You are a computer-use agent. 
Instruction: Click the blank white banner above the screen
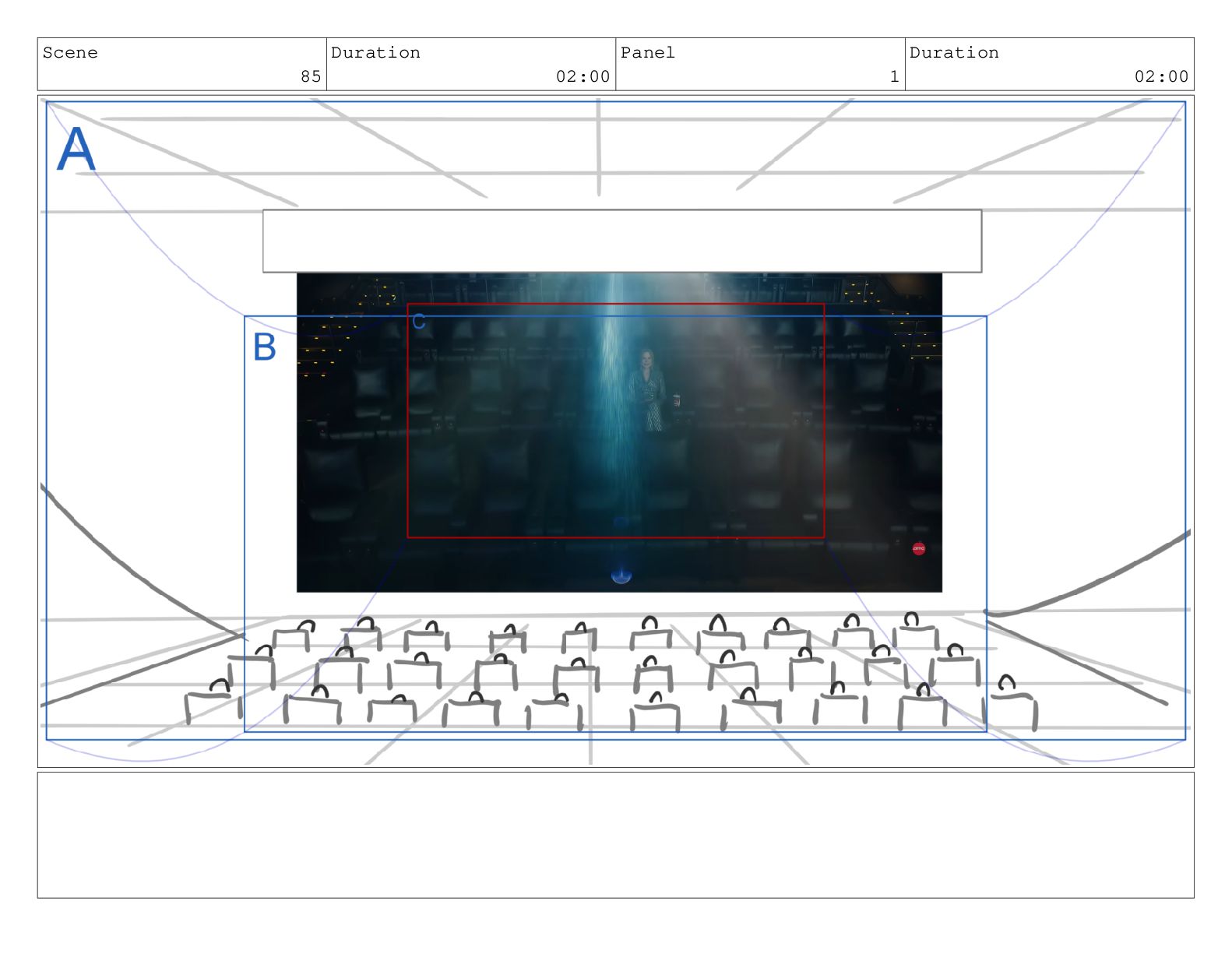[621, 241]
